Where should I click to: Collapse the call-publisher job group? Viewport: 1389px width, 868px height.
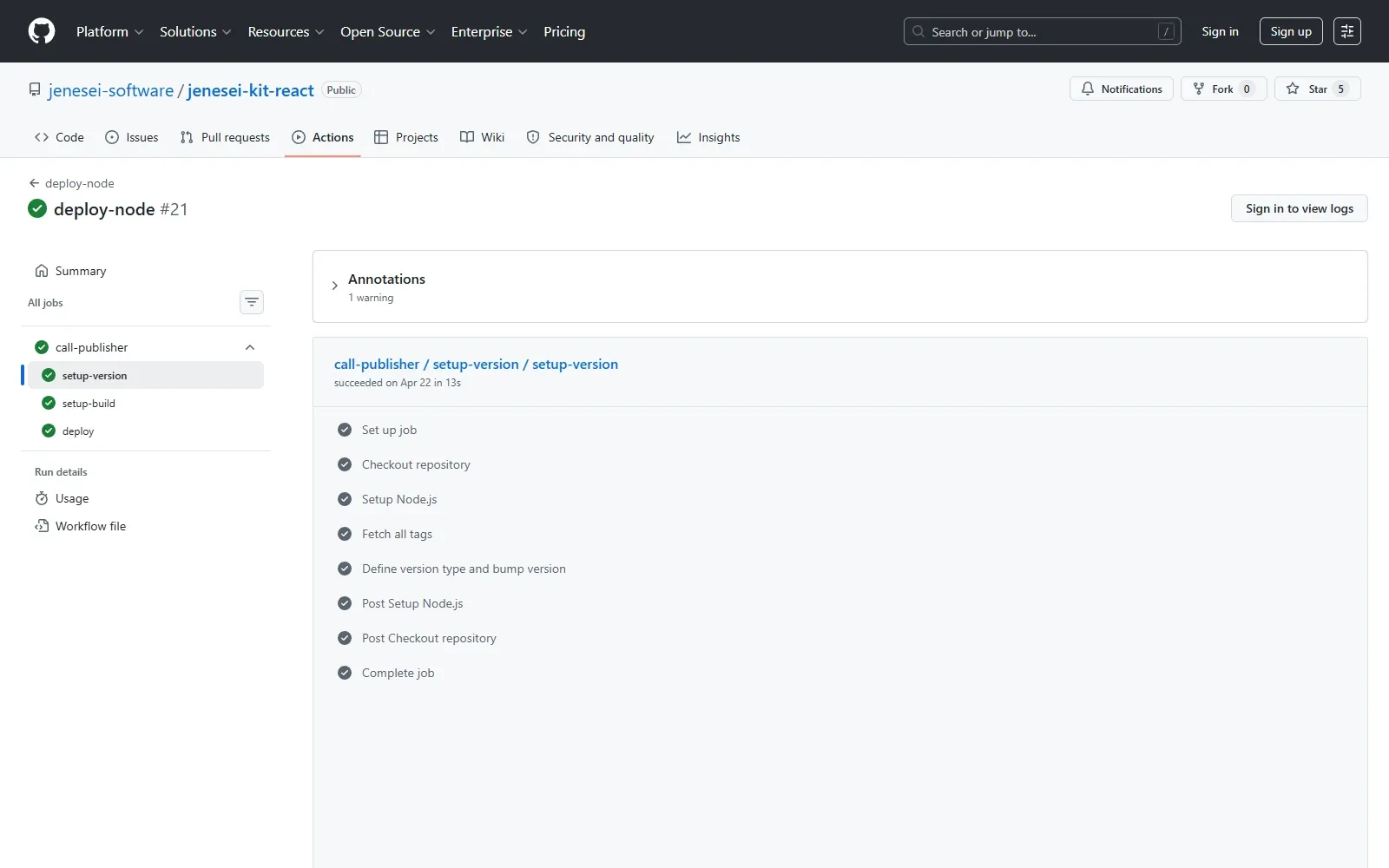click(x=250, y=347)
